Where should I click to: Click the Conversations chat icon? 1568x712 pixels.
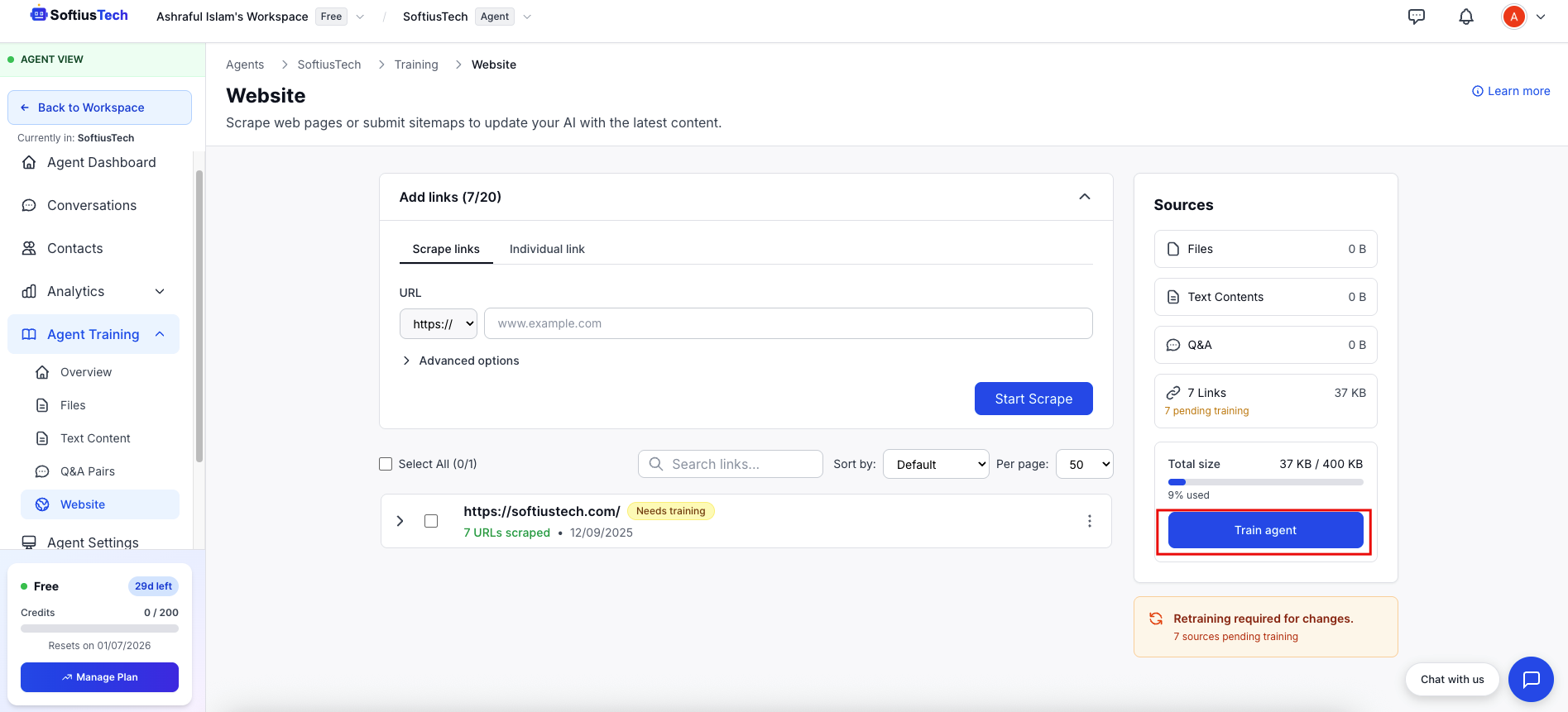(29, 205)
